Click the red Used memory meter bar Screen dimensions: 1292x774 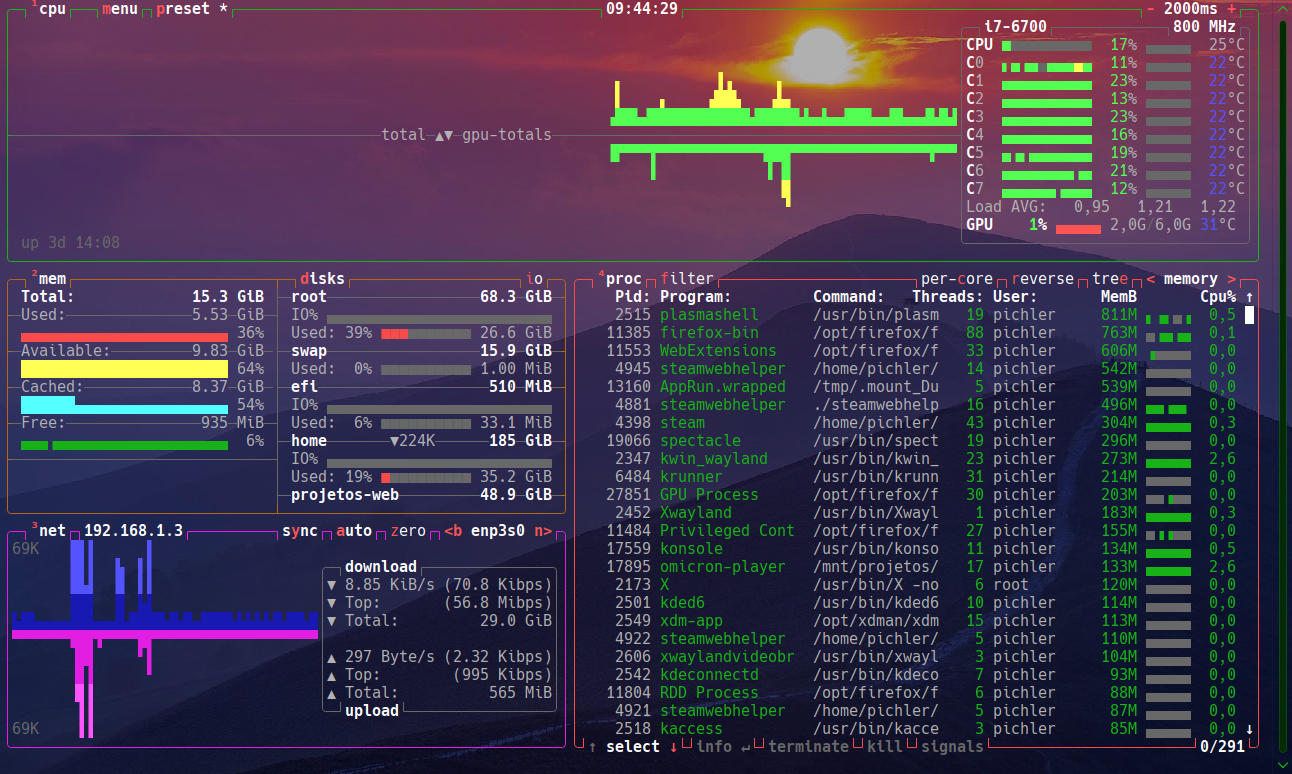pyautogui.click(x=125, y=337)
